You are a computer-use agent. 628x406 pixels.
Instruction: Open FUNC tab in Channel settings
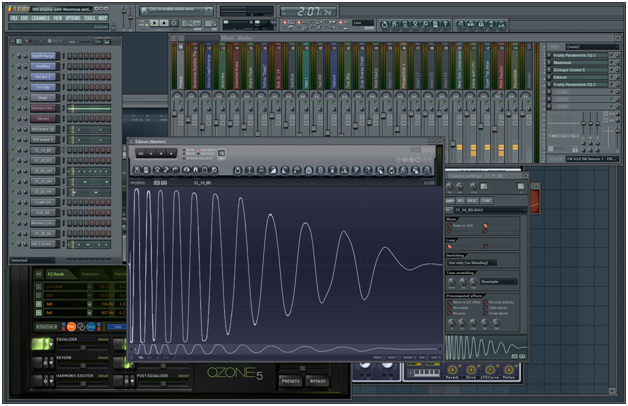pyautogui.click(x=486, y=201)
